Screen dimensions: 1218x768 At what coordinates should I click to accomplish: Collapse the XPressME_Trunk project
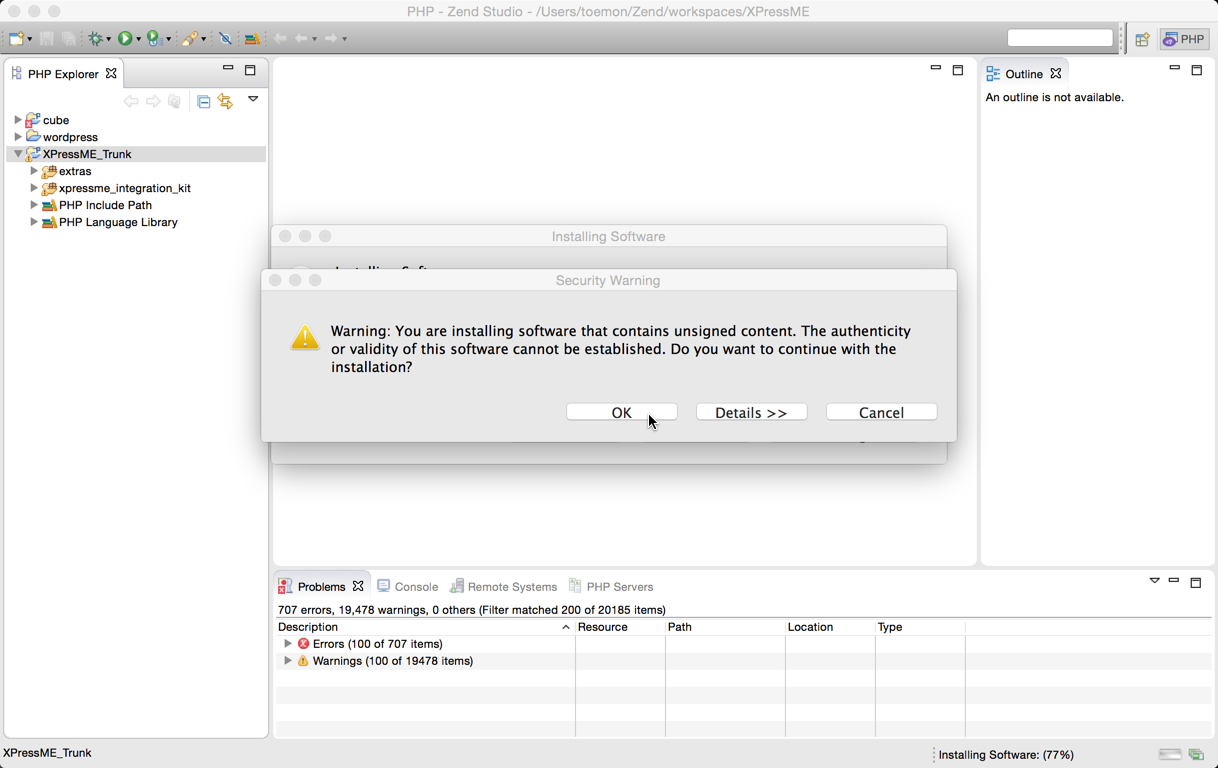pyautogui.click(x=17, y=154)
